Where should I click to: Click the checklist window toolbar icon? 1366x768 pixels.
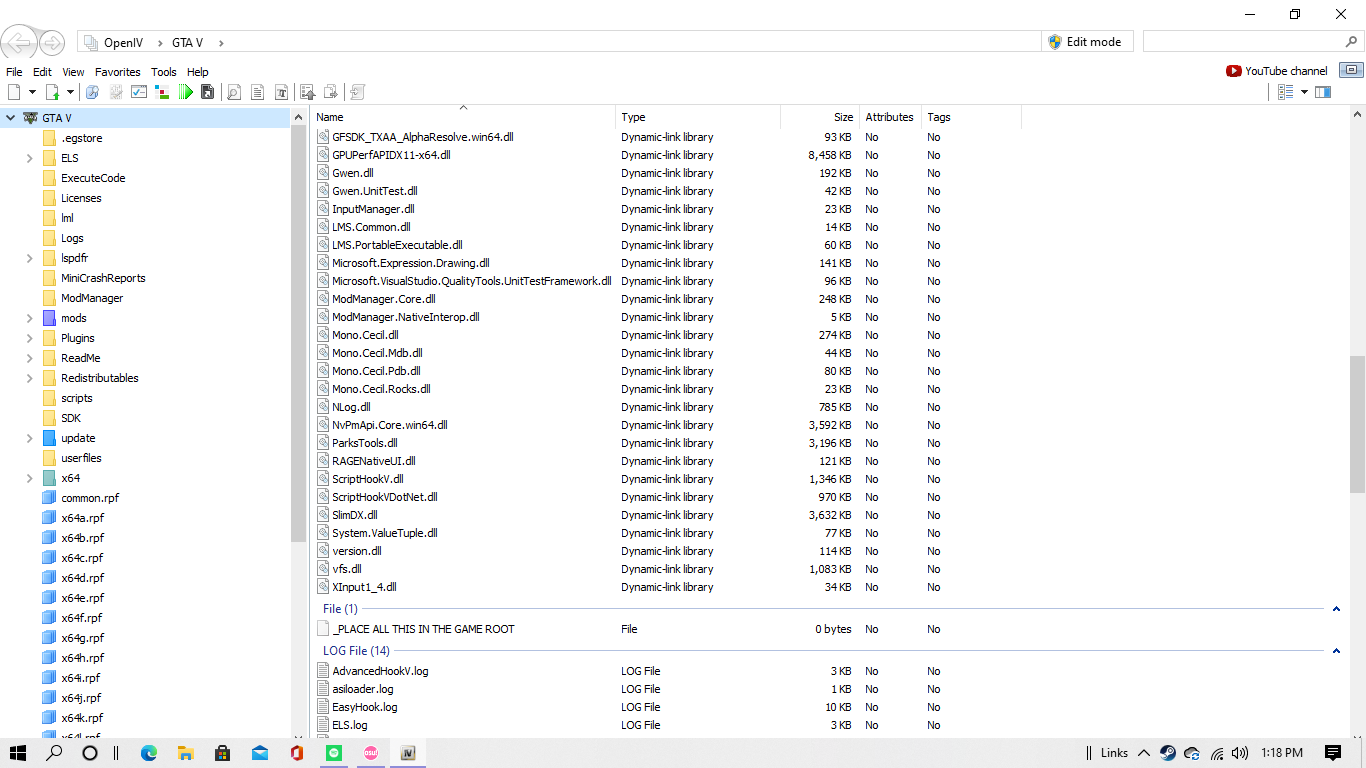tap(139, 92)
